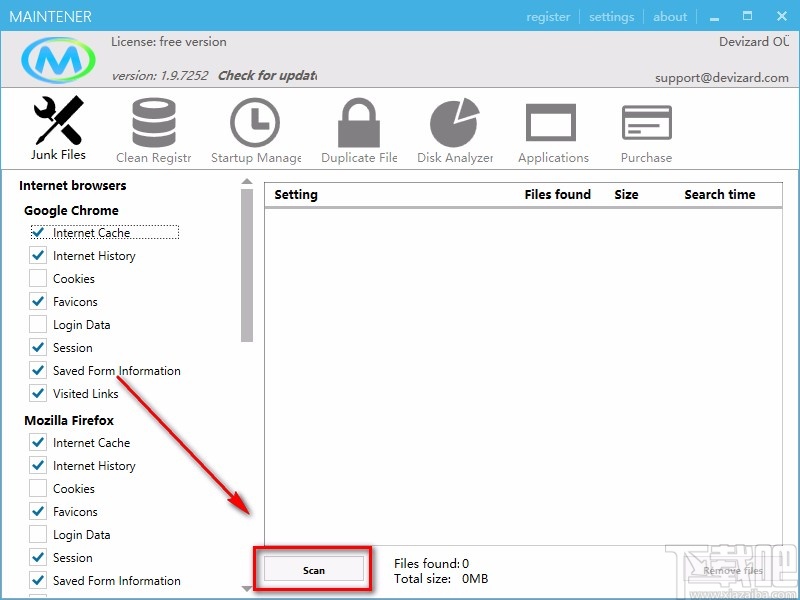Toggle Firefox Internet Cache checkbox
Screen dimensions: 800x600
[38, 442]
